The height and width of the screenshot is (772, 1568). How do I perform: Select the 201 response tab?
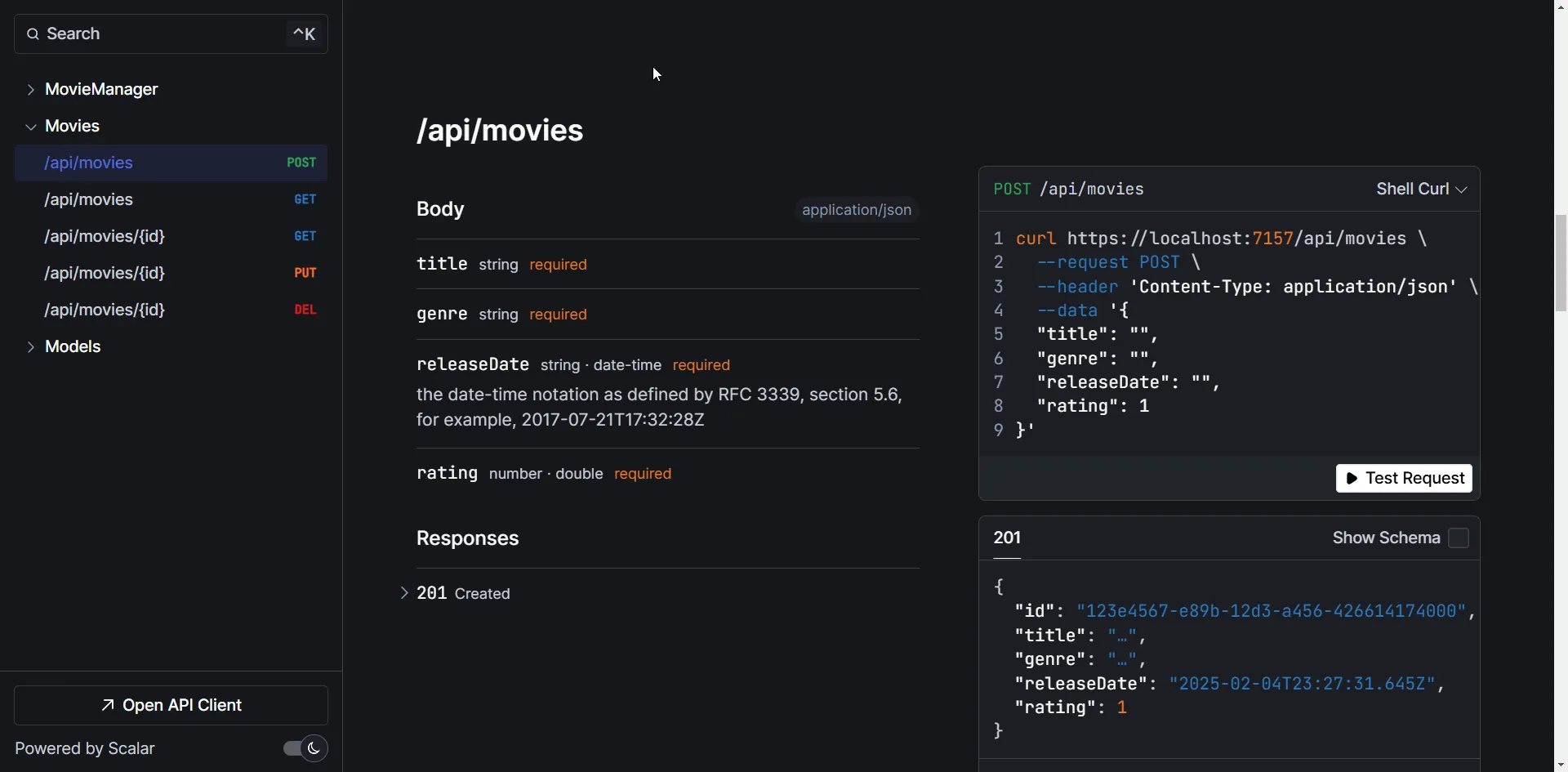[1007, 538]
